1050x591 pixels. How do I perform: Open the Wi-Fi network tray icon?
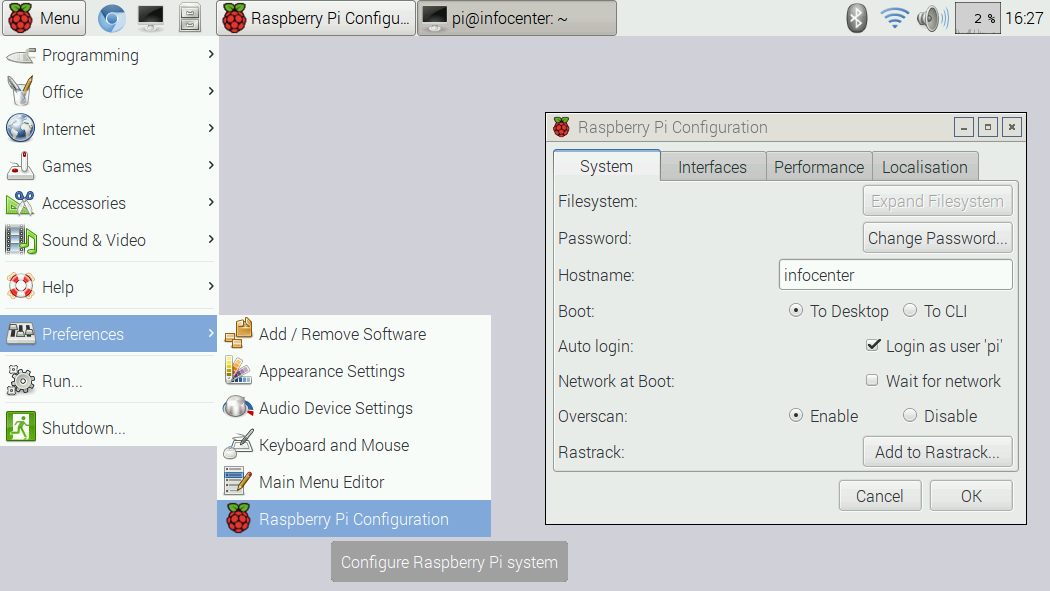894,18
